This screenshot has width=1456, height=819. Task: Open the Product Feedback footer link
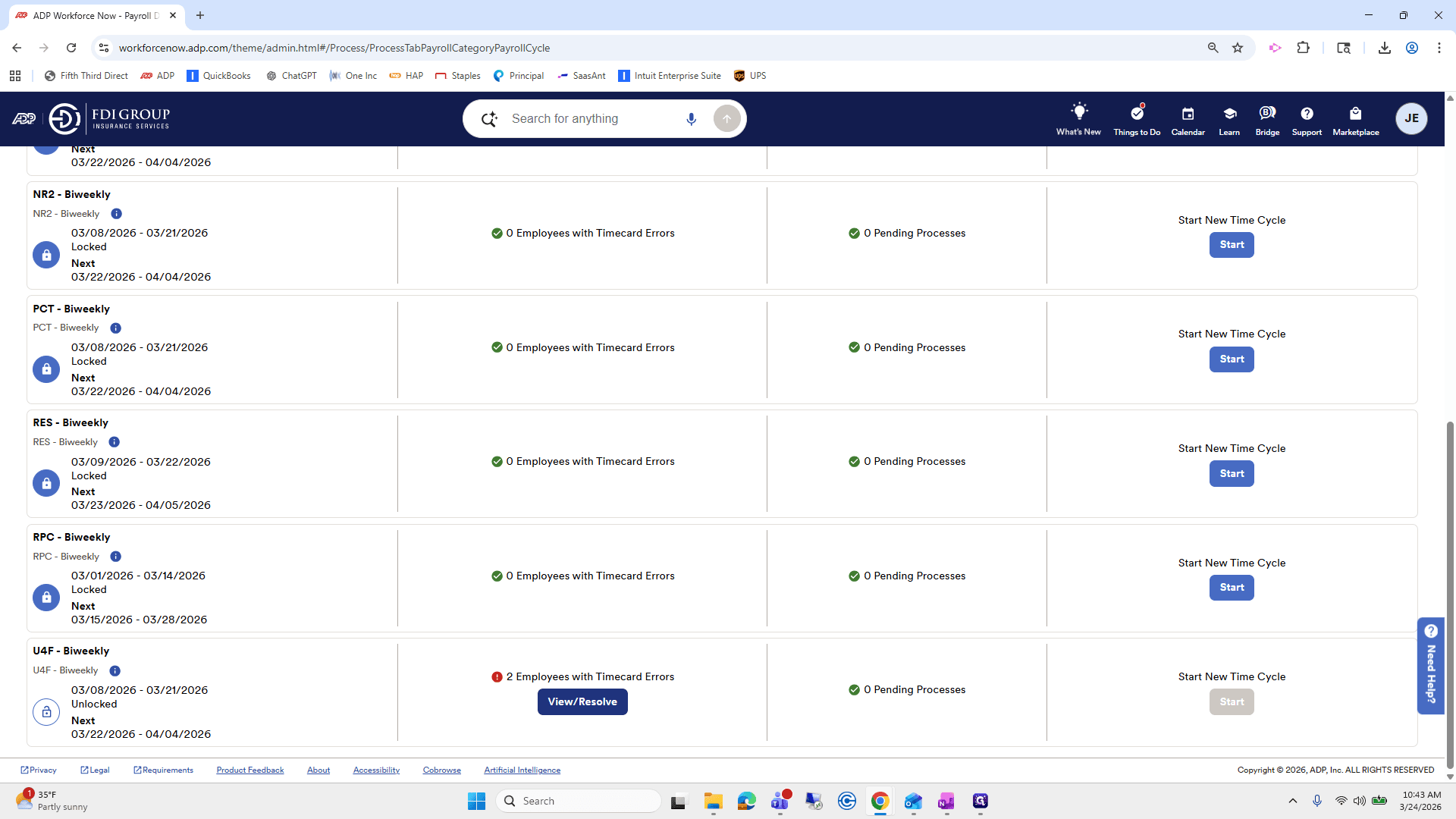[250, 770]
